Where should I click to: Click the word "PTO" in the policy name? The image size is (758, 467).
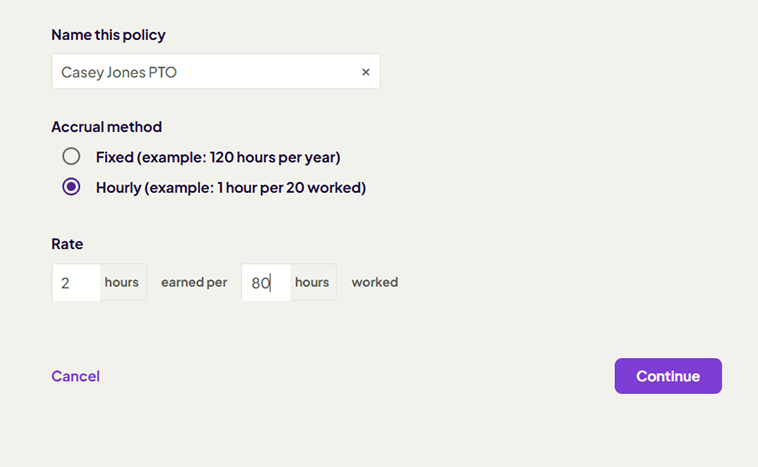161,72
